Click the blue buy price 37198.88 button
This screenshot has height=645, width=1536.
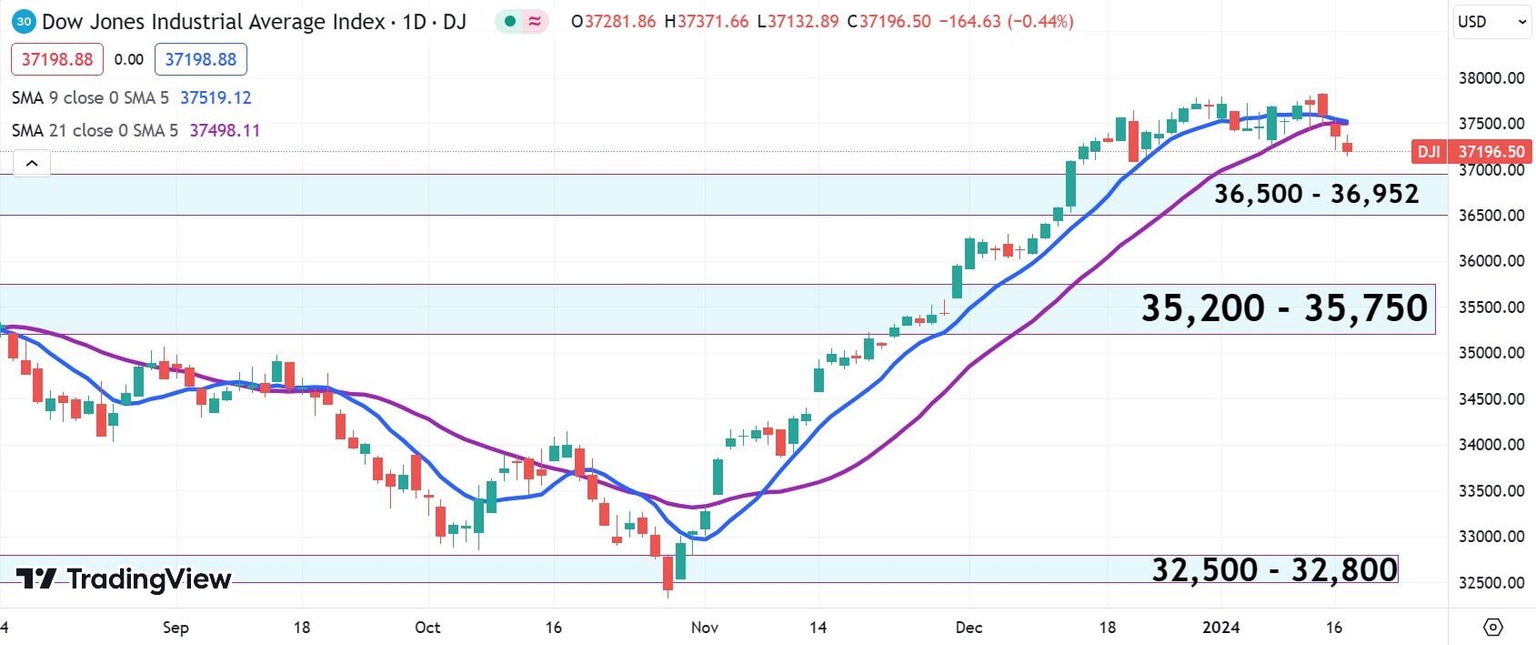(200, 60)
